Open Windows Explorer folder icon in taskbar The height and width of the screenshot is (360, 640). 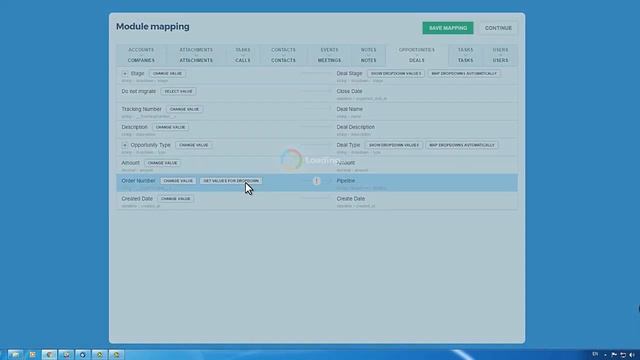click(15, 355)
